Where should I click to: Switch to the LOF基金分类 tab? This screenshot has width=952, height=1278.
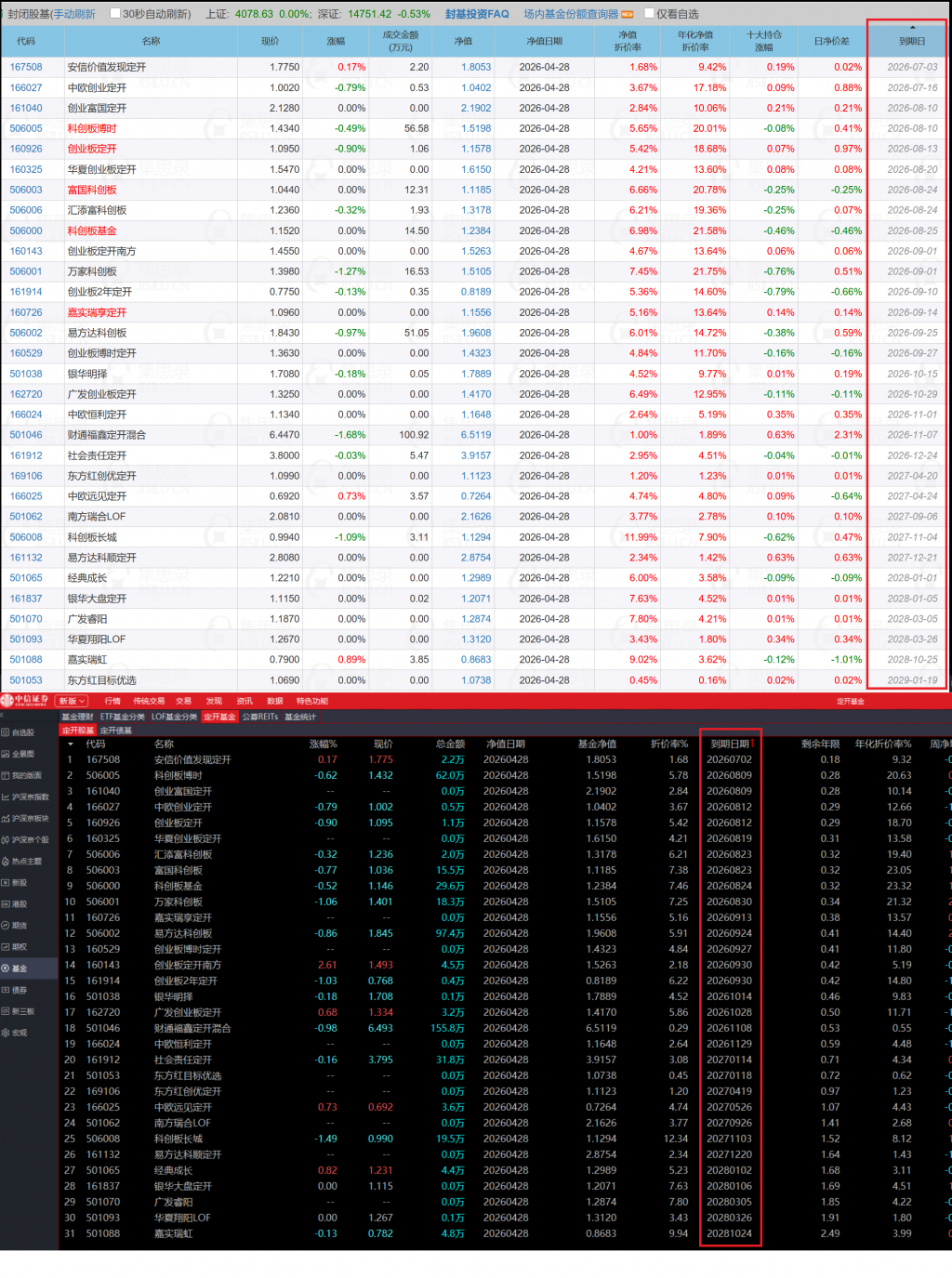pos(174,717)
